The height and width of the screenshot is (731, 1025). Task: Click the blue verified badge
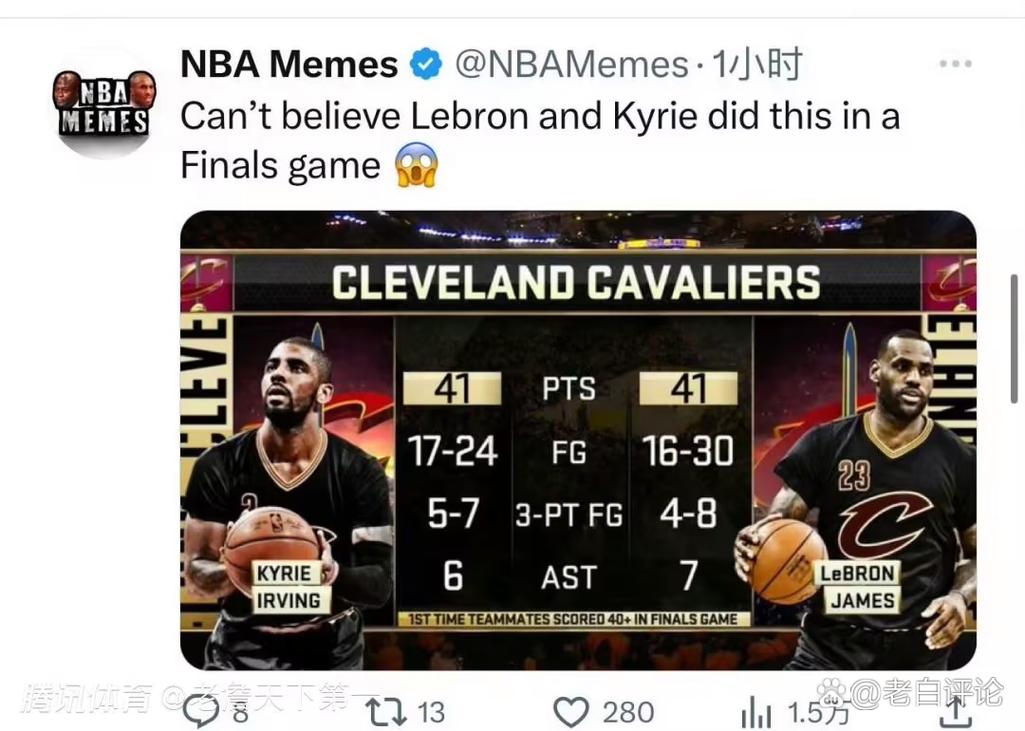426,65
